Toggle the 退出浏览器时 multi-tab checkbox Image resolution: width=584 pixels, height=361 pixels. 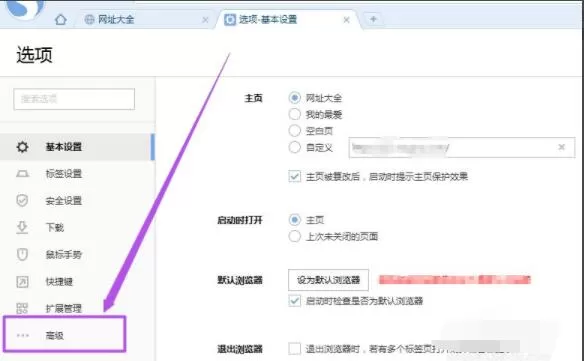pyautogui.click(x=294, y=349)
